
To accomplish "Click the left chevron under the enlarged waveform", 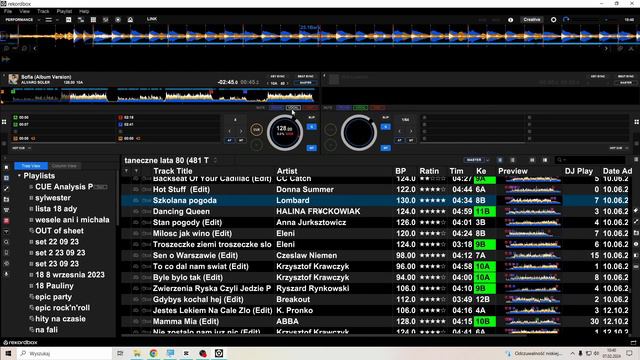I will point(35,49).
